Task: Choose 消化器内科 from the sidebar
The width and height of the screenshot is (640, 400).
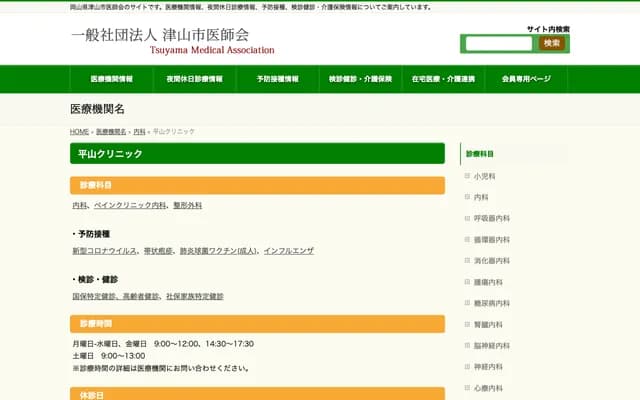Action: click(x=492, y=260)
